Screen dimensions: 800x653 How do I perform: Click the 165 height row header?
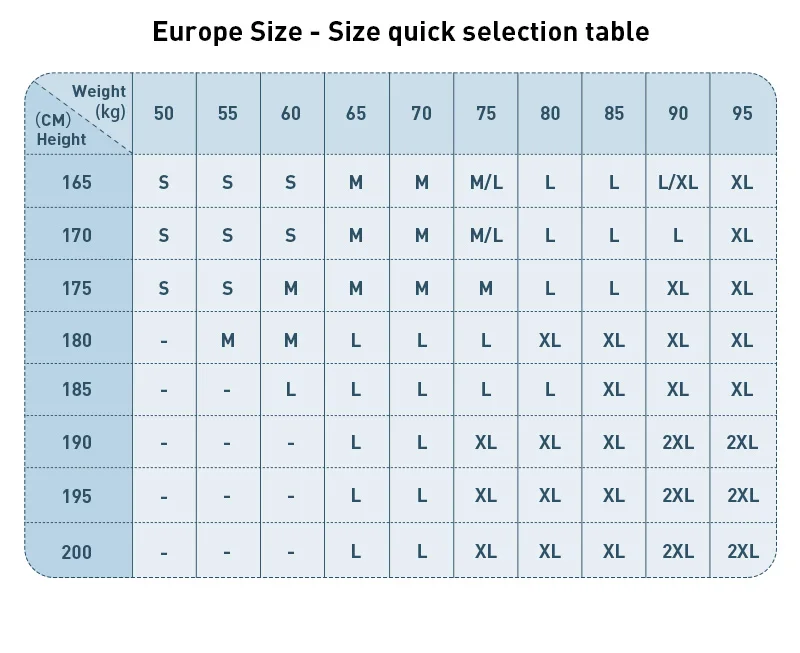tap(76, 182)
